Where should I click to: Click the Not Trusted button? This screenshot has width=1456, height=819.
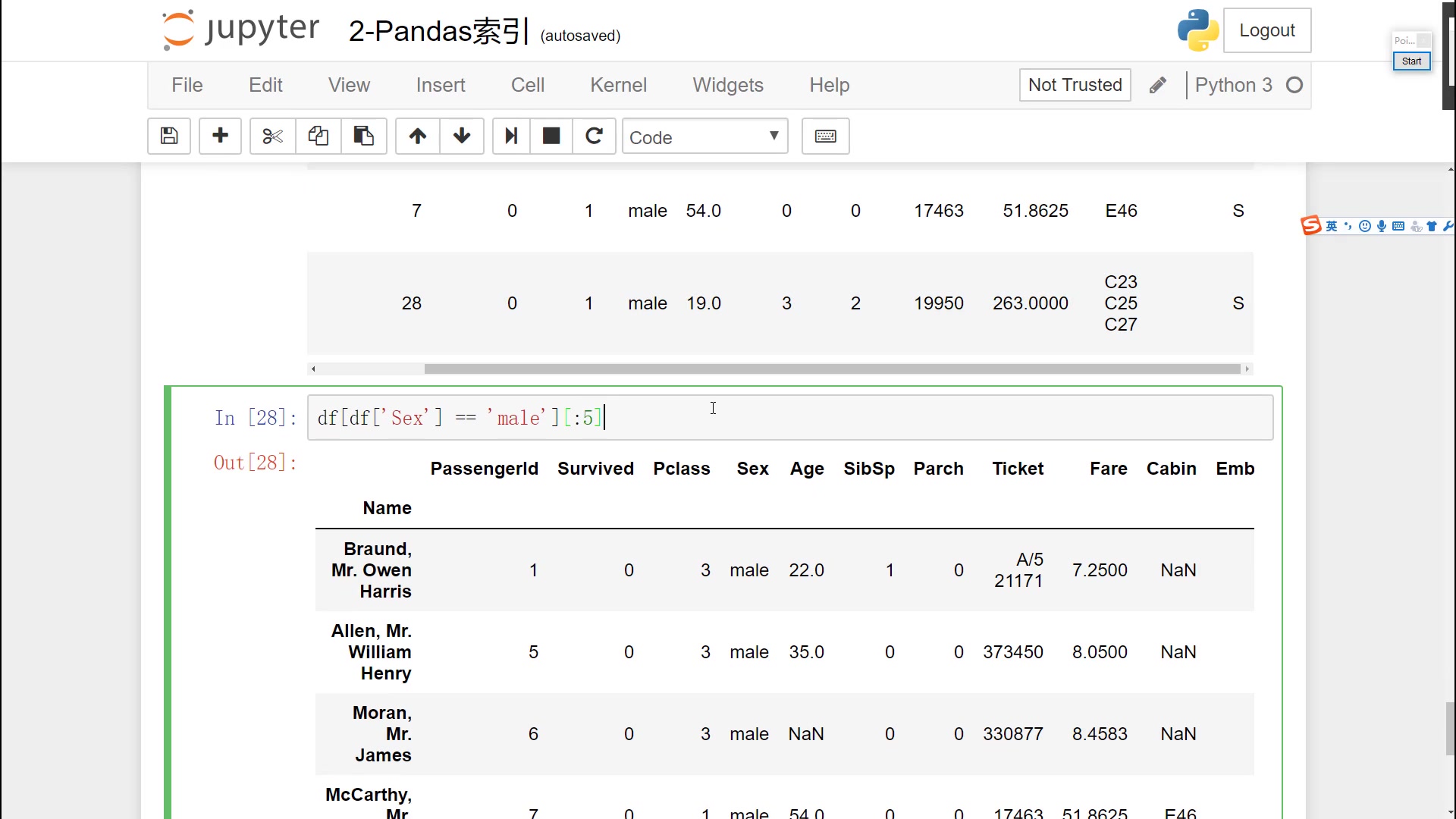(x=1075, y=85)
